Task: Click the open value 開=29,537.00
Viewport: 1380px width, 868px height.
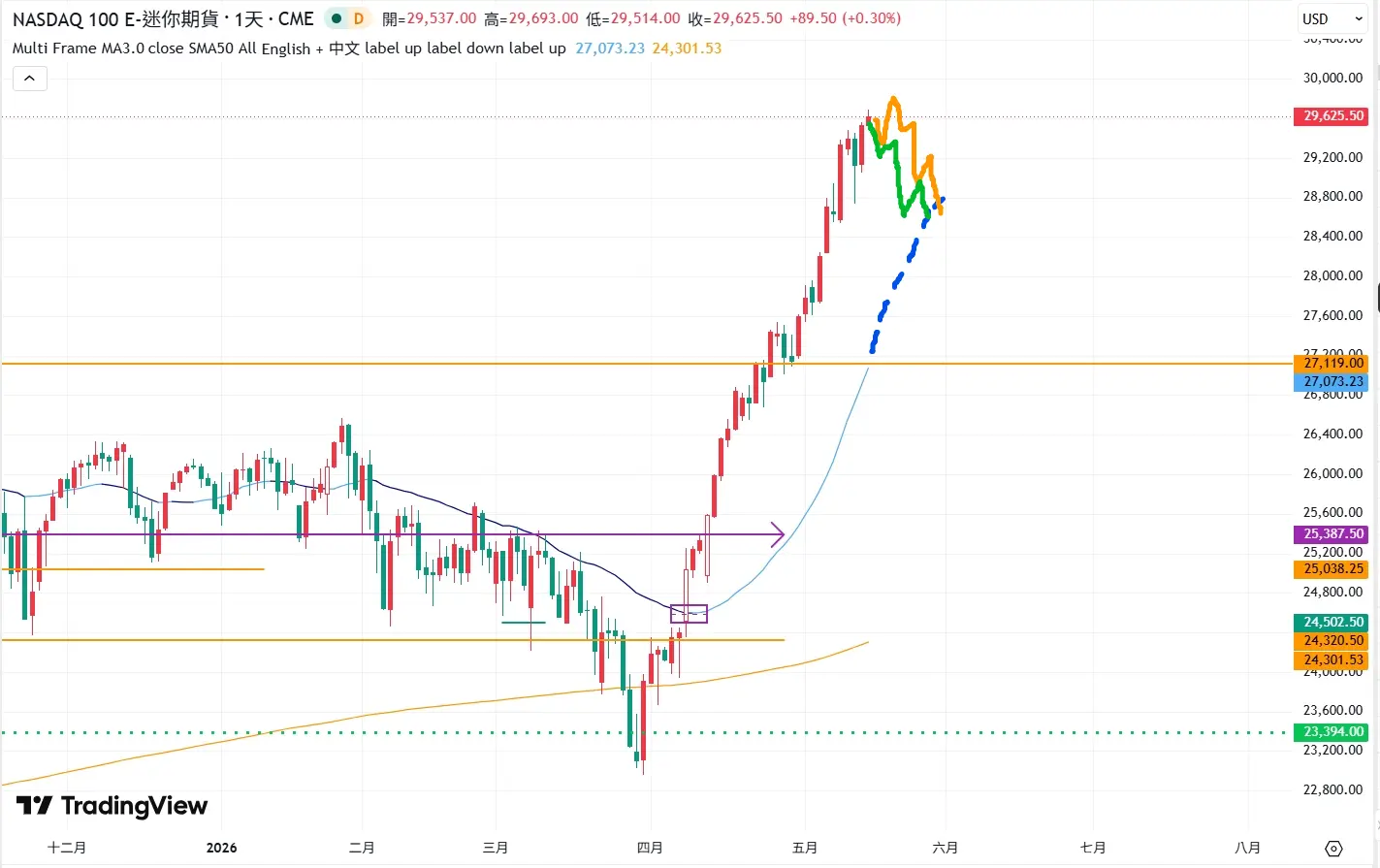Action: click(x=430, y=18)
